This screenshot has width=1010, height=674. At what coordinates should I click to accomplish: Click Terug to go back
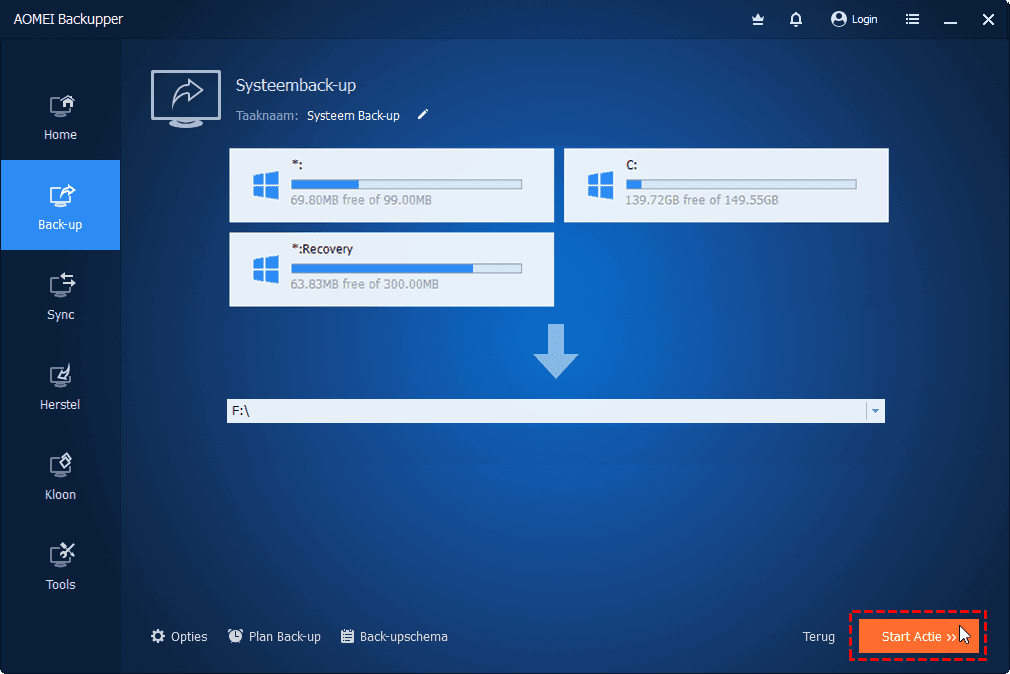[818, 637]
